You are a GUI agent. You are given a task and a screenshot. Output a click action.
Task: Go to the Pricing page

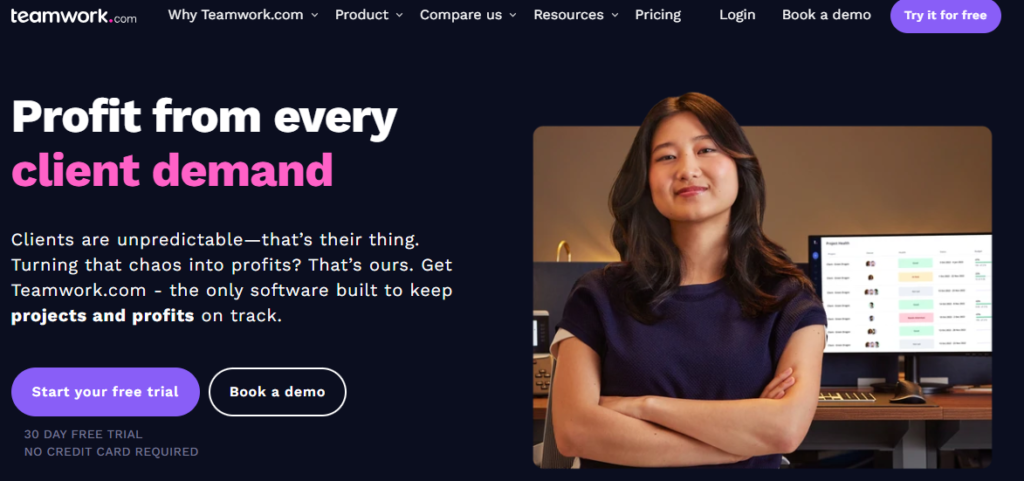coord(658,14)
